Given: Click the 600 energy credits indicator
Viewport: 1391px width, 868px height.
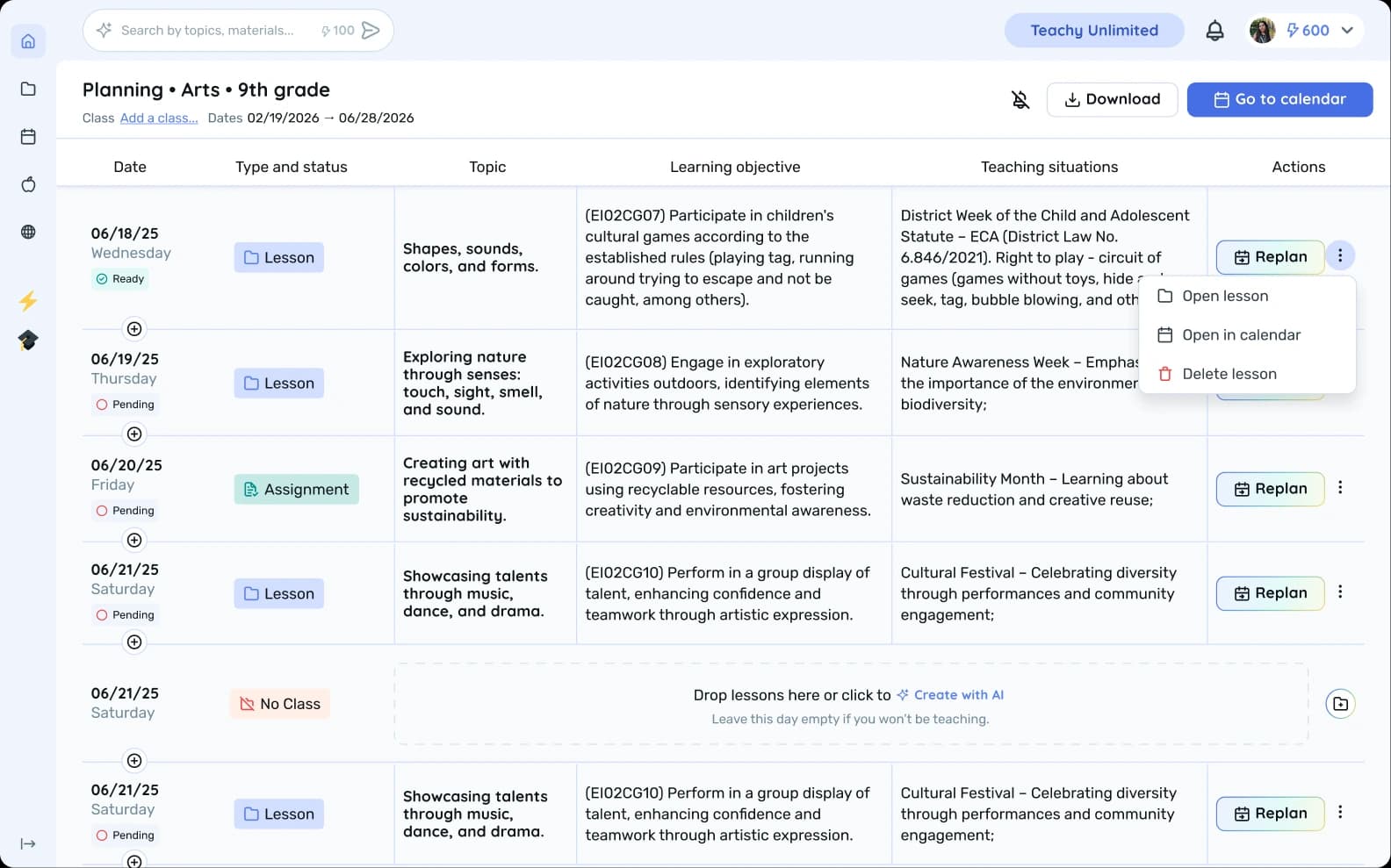Looking at the screenshot, I should point(1308,30).
